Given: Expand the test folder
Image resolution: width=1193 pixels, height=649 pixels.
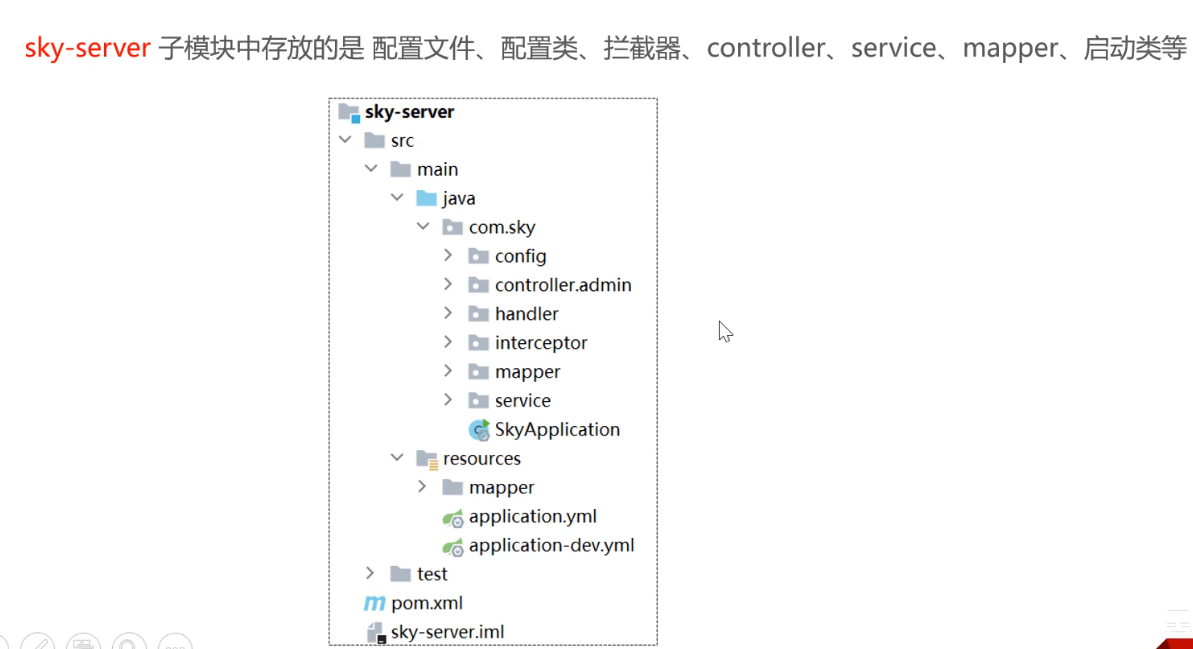Looking at the screenshot, I should tap(370, 573).
